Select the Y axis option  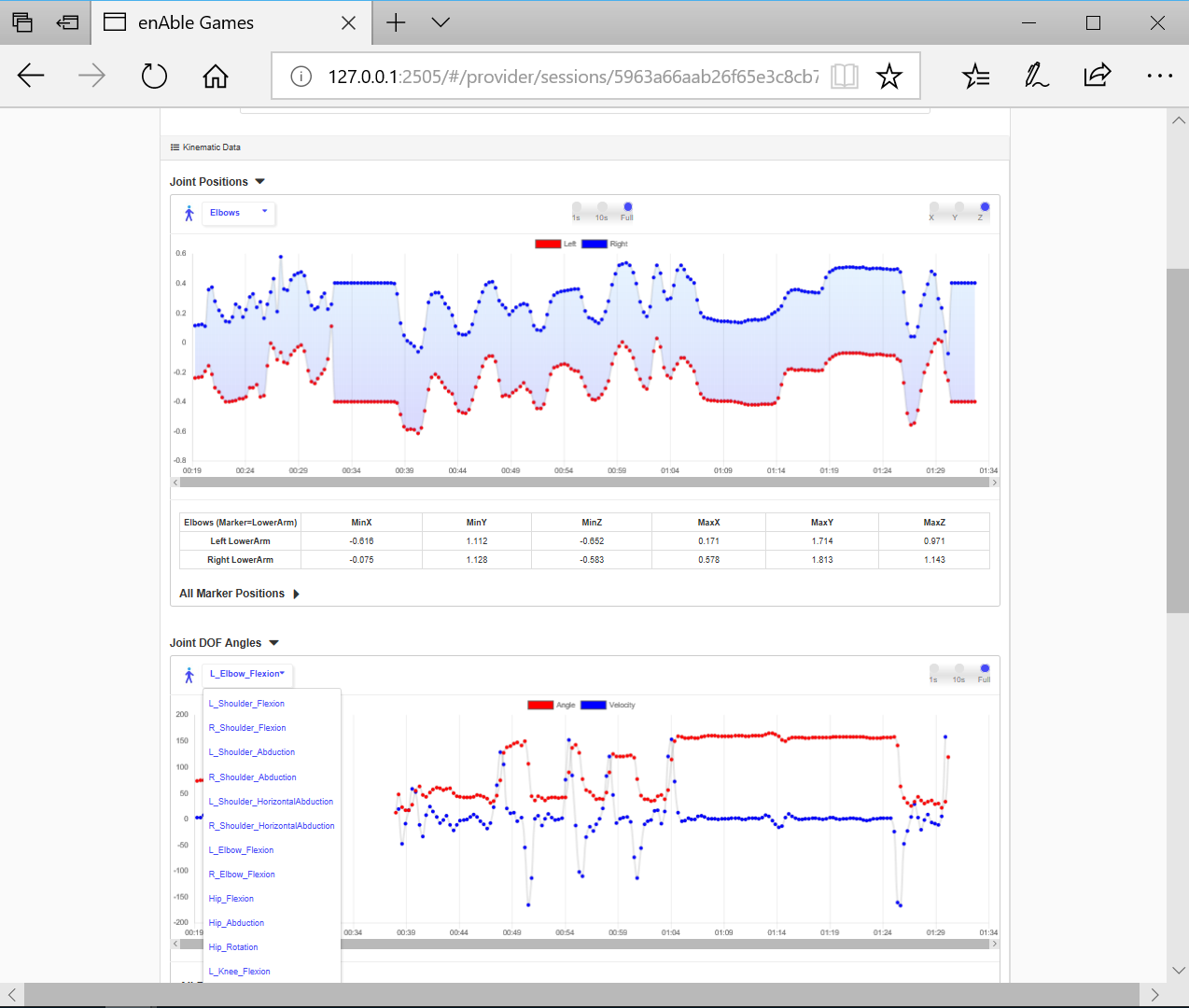coord(959,207)
